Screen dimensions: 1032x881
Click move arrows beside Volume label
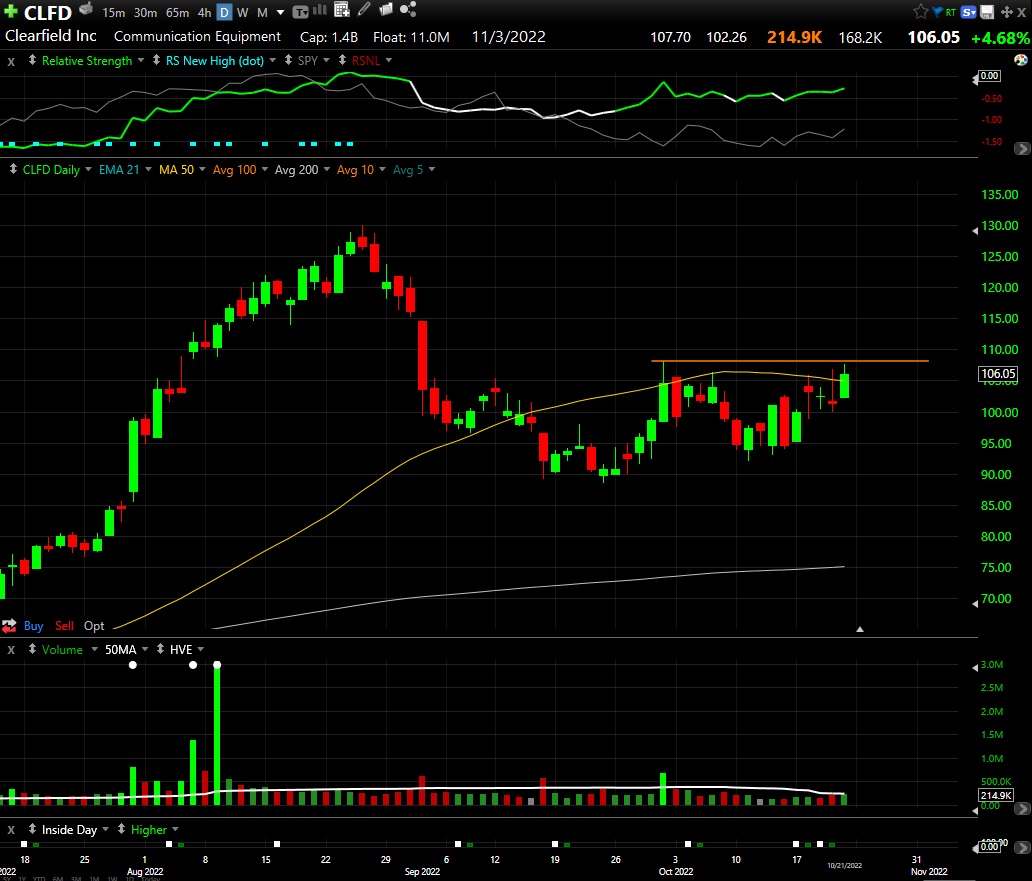pos(32,649)
